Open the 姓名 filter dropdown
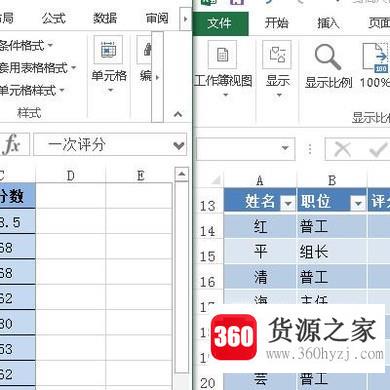Image resolution: width=390 pixels, height=390 pixels. tap(288, 203)
